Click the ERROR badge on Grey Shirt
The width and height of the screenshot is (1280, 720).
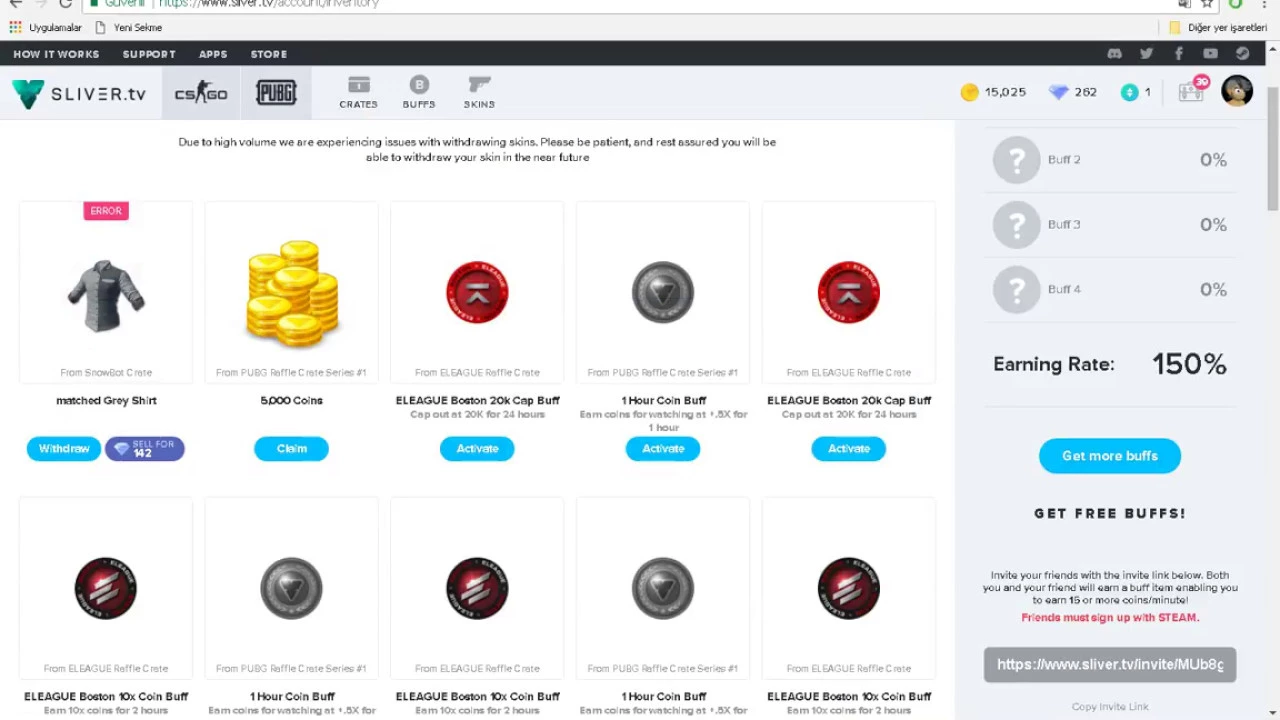coord(106,211)
